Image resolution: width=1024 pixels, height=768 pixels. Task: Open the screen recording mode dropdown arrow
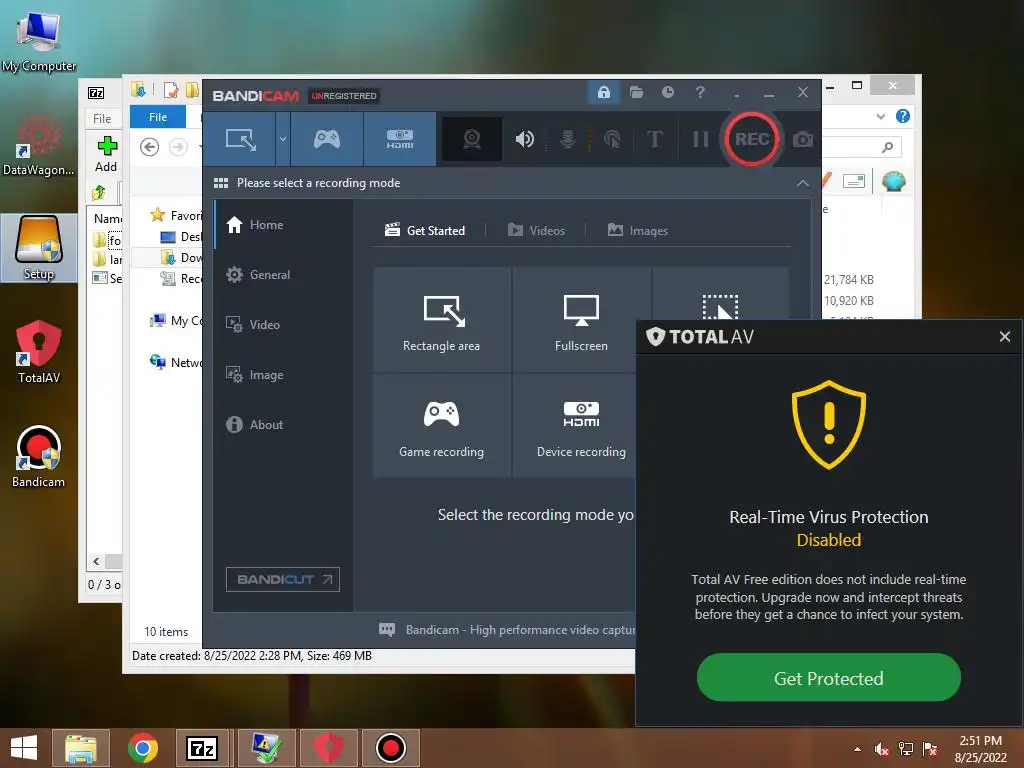point(283,139)
